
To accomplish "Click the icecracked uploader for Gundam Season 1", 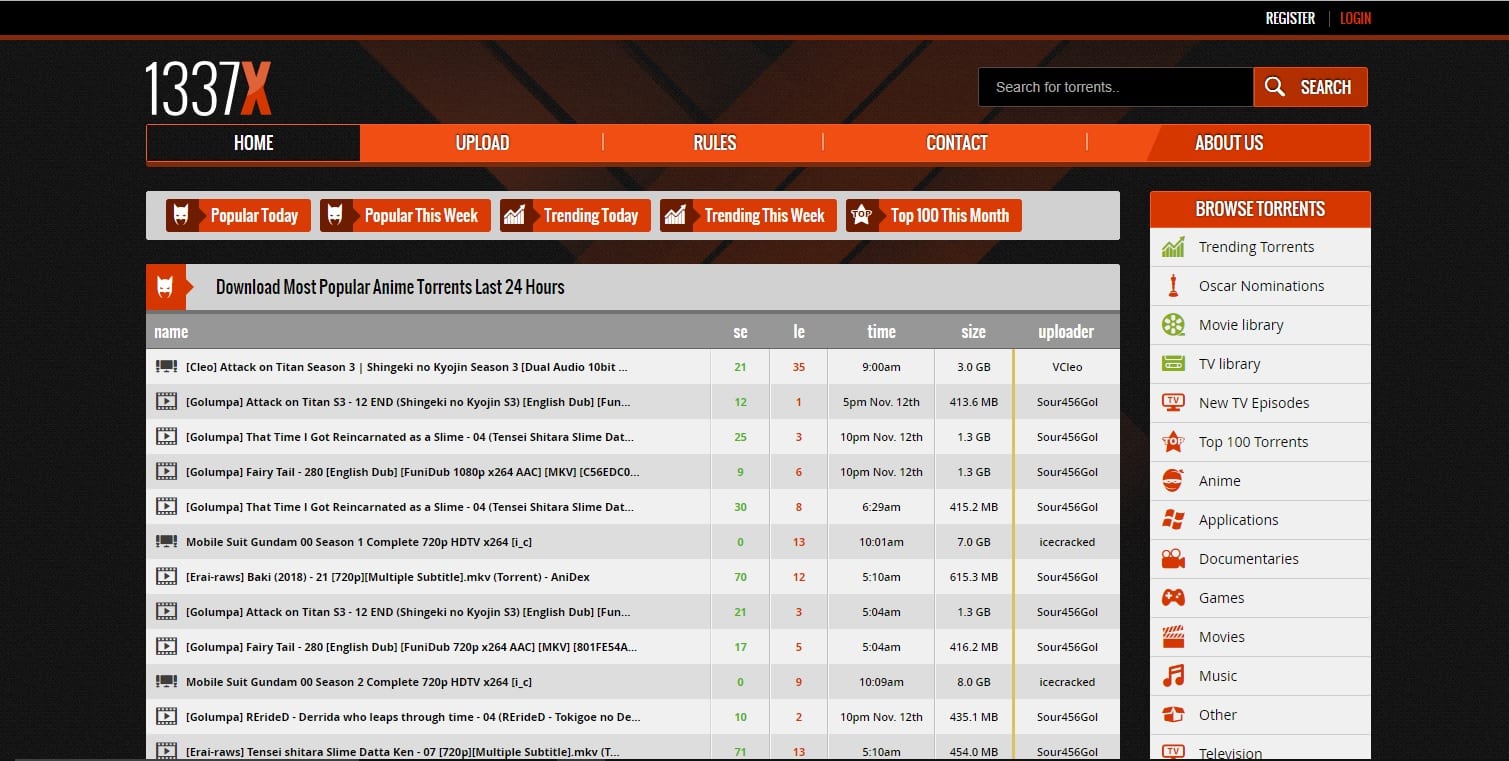I will click(x=1067, y=542).
